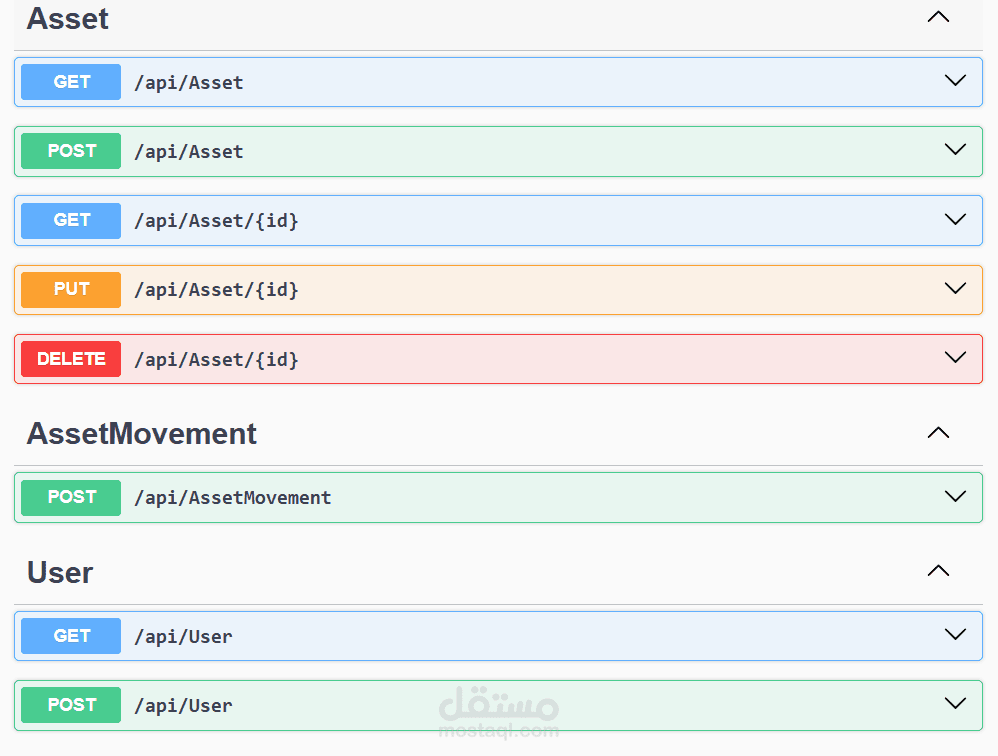Click the /api/User path on the POST row
The height and width of the screenshot is (756, 998).
183,706
